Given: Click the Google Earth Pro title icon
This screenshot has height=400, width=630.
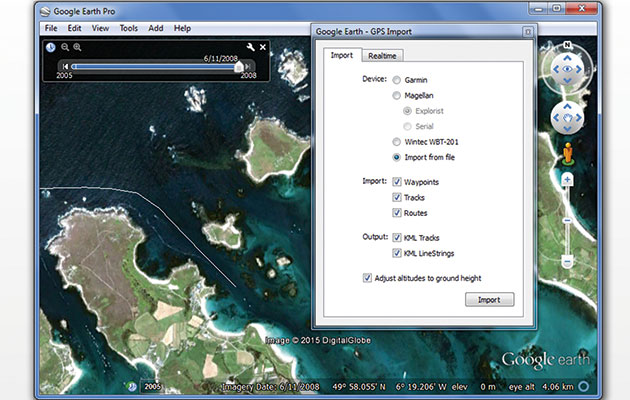Looking at the screenshot, I should click(45, 11).
